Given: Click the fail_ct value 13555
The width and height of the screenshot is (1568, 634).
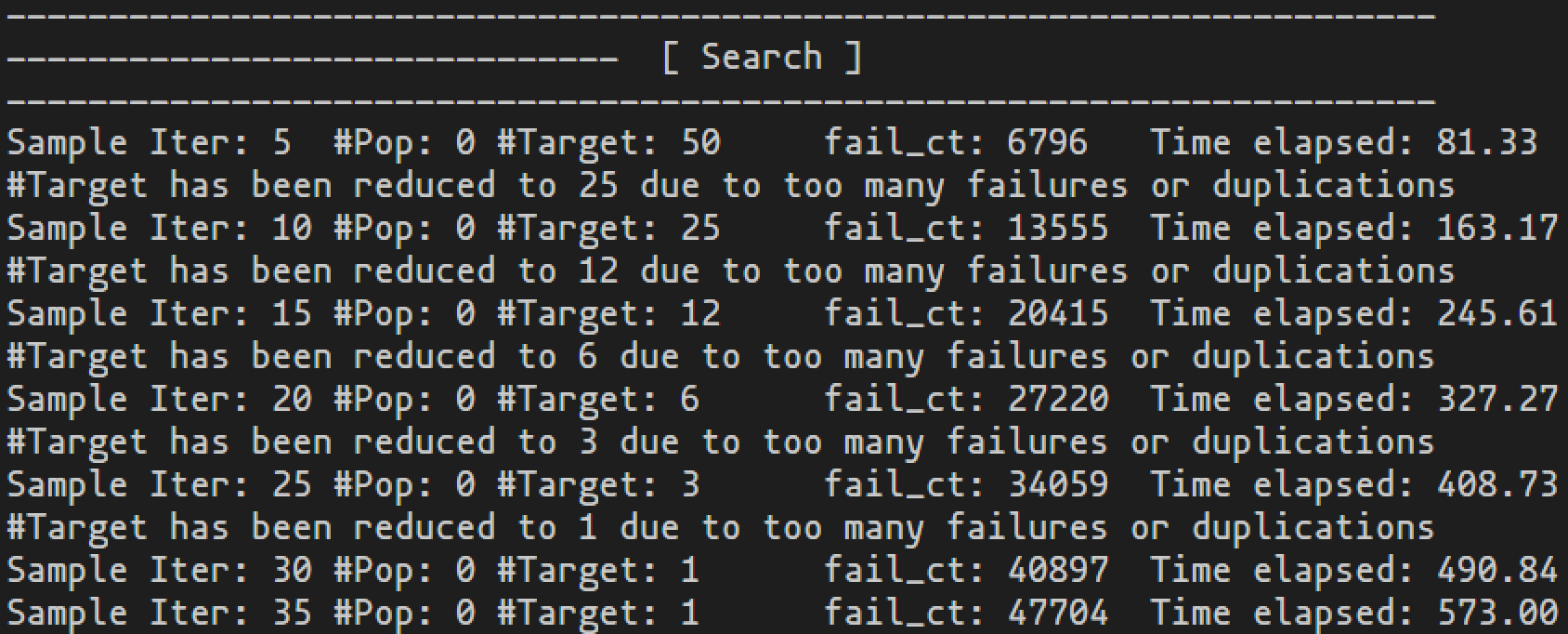Looking at the screenshot, I should [1058, 228].
